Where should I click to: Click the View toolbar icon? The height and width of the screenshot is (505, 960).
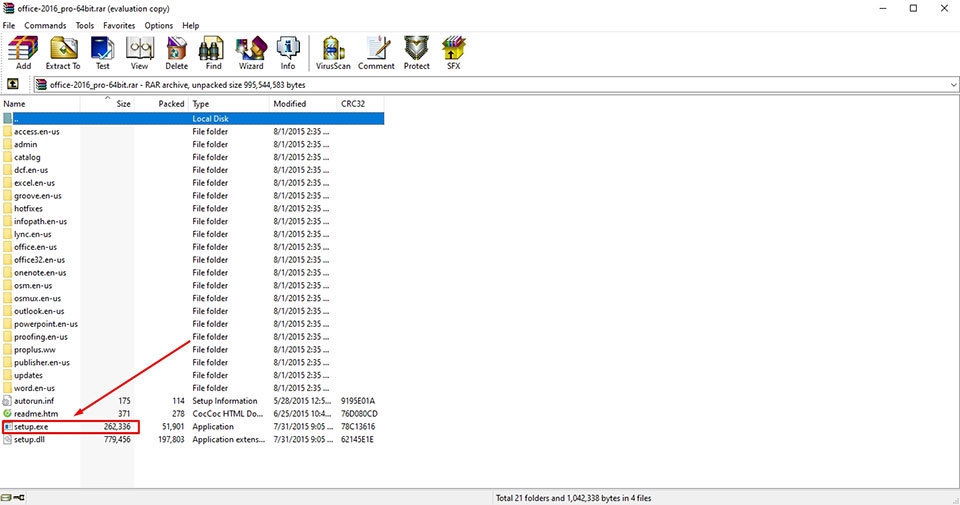pyautogui.click(x=140, y=53)
